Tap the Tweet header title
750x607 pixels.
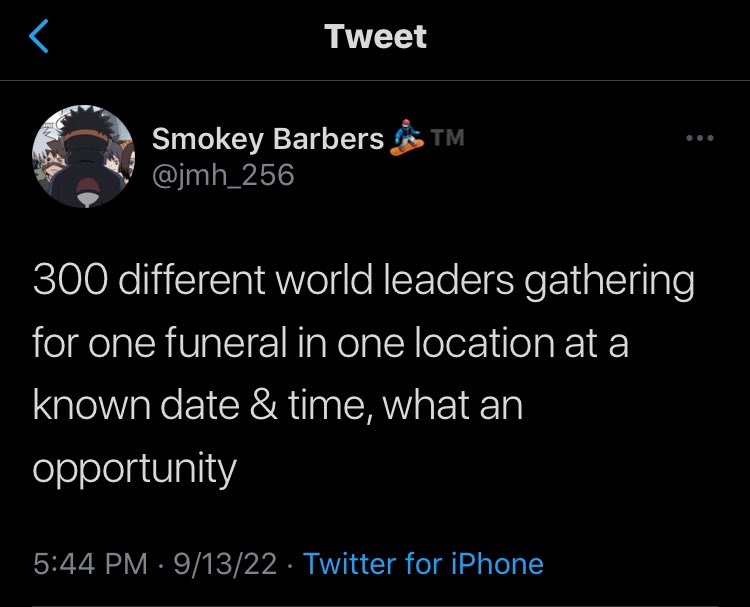[x=375, y=37]
